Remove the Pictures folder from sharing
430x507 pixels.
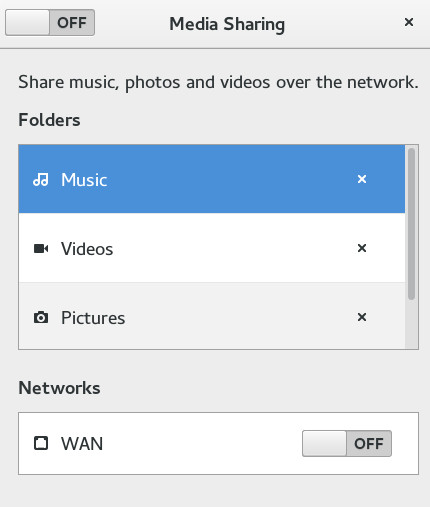coord(362,317)
